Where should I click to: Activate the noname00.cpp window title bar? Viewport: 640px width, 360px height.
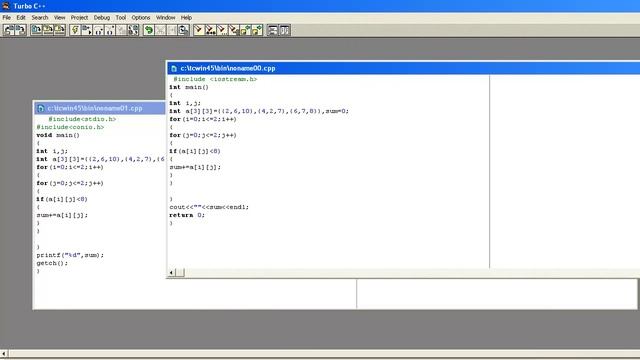coord(403,68)
